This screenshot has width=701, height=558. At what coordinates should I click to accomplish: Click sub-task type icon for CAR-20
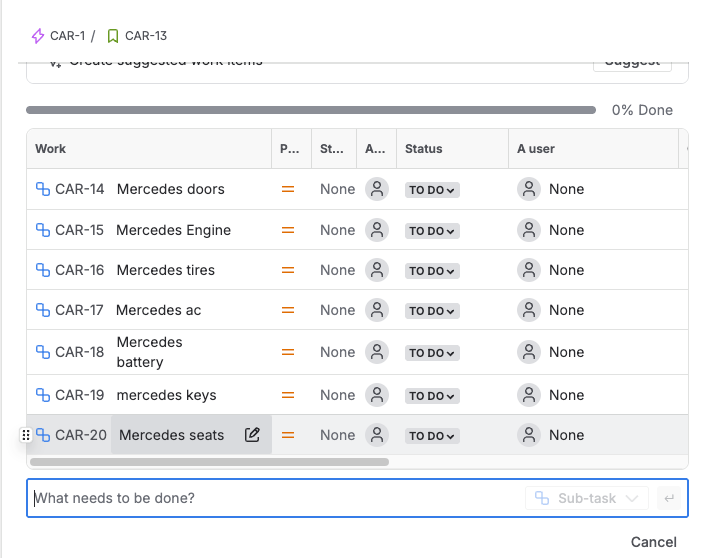click(43, 435)
